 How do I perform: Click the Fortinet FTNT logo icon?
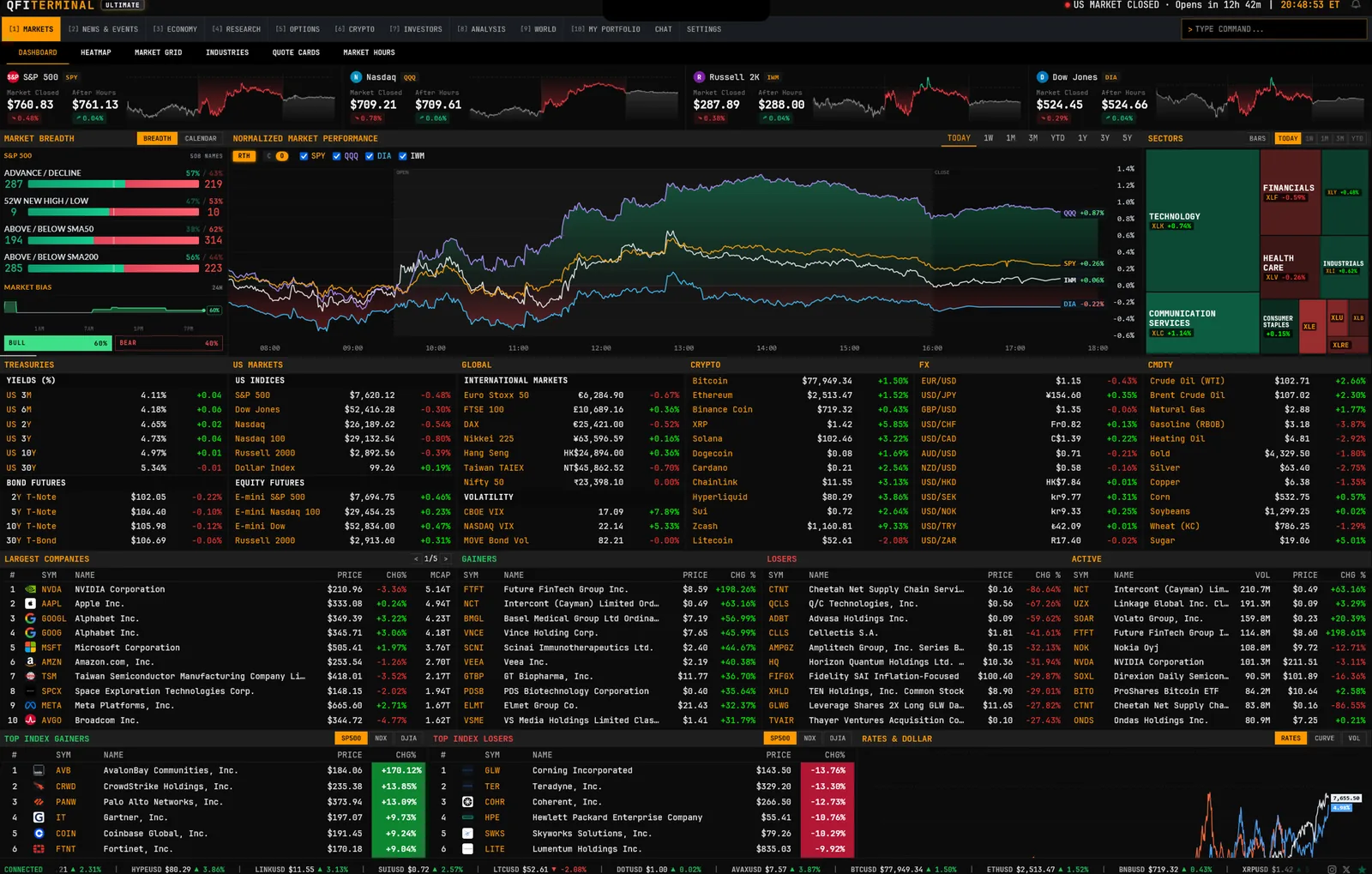(39, 849)
